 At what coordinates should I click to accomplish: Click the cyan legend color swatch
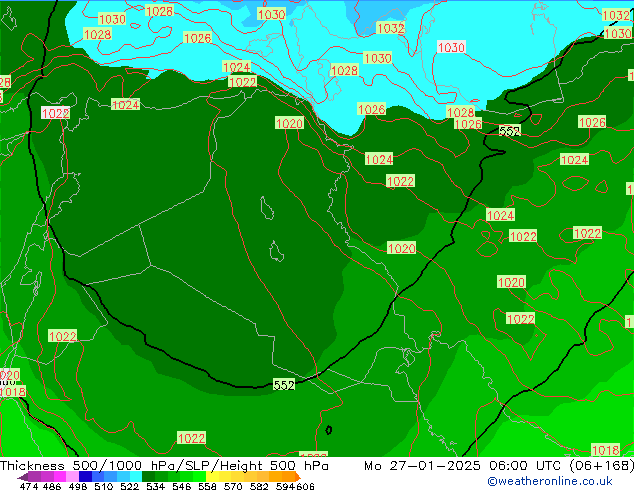coord(136,477)
